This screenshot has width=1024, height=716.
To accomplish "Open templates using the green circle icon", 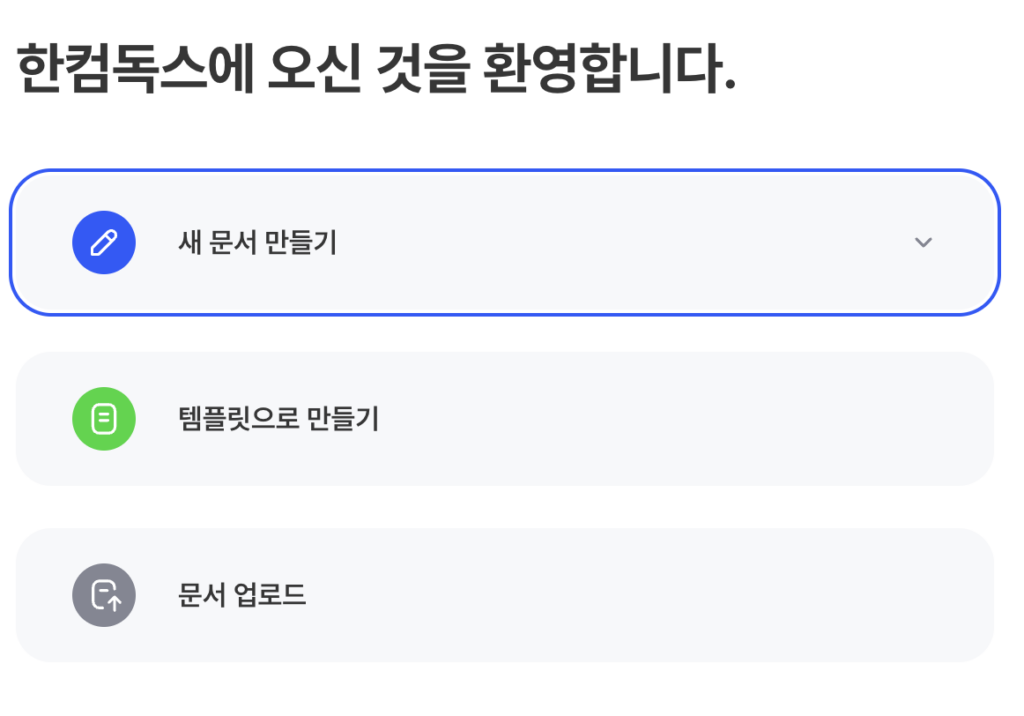I will click(104, 419).
